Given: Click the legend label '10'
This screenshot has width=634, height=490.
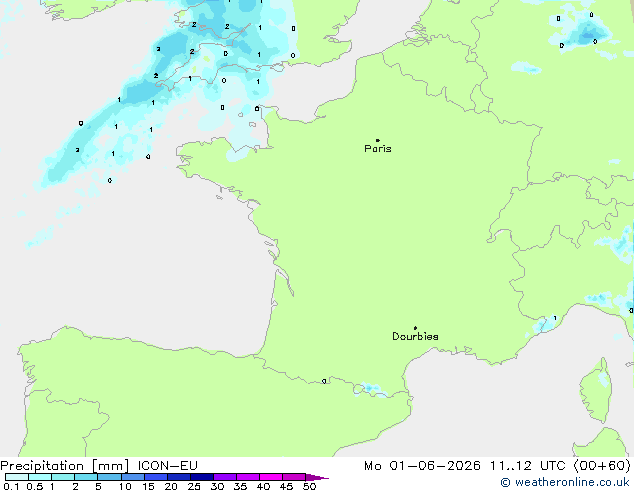Looking at the screenshot, I should point(125,486).
